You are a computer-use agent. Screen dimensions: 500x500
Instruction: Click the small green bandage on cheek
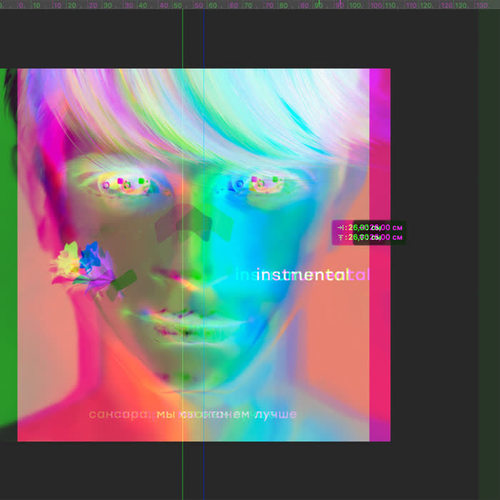pyautogui.click(x=122, y=284)
